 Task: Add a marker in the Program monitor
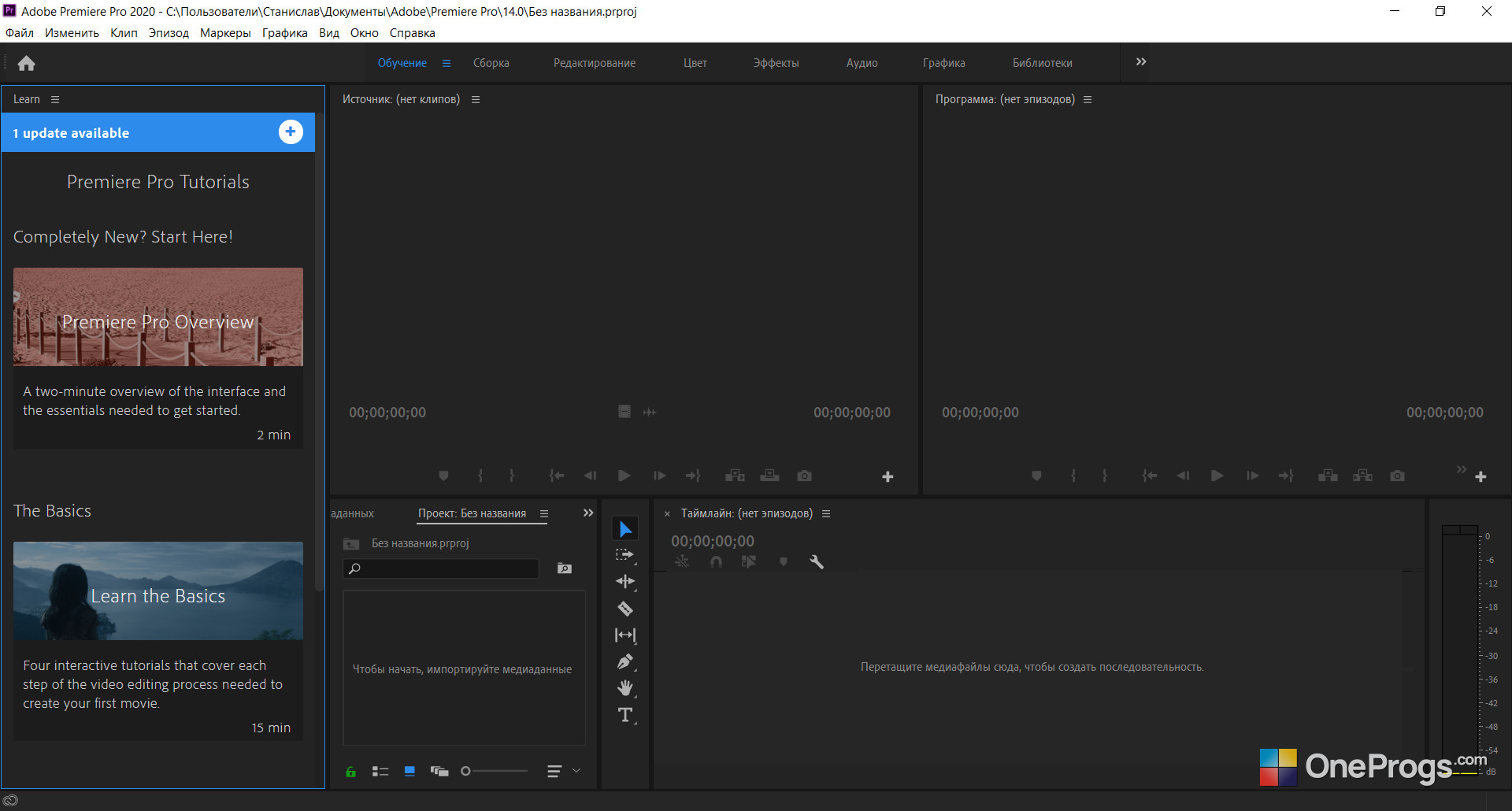1036,476
